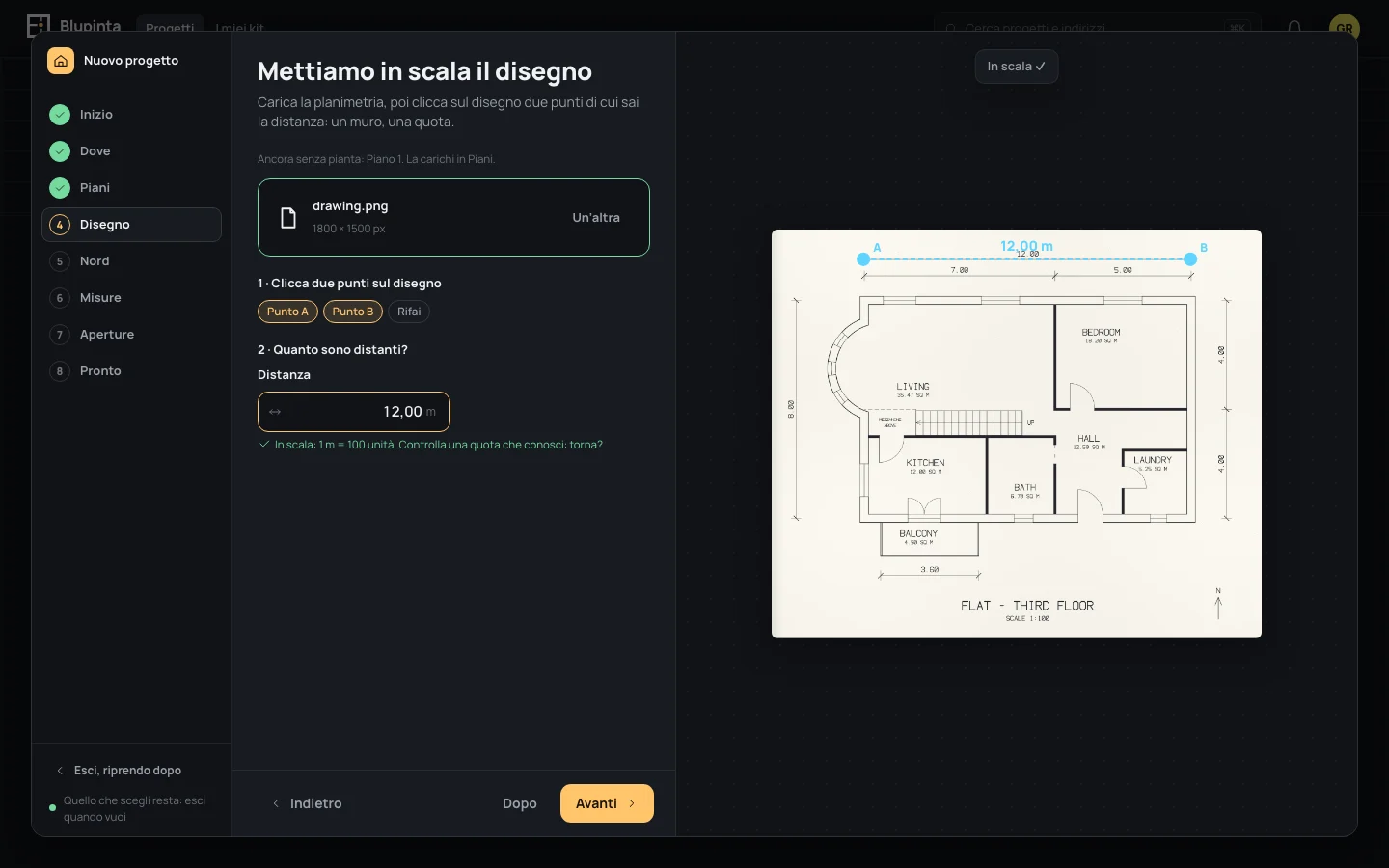The image size is (1389, 868).
Task: Click the step 5 circle icon for Nord
Action: pos(60,261)
